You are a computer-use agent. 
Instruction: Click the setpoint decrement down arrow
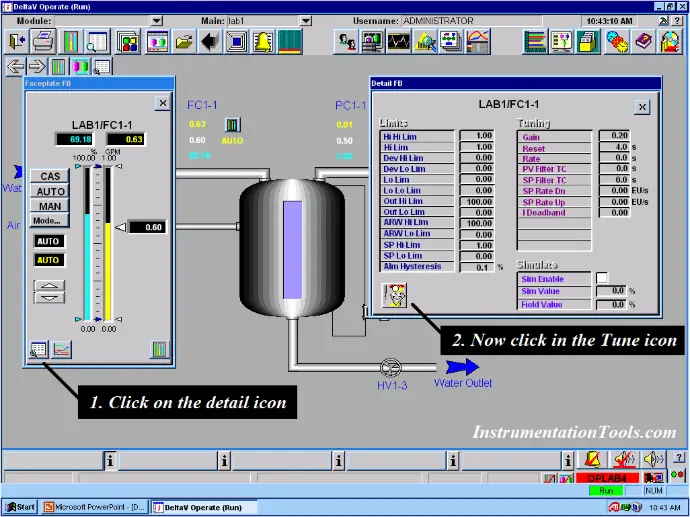click(49, 298)
